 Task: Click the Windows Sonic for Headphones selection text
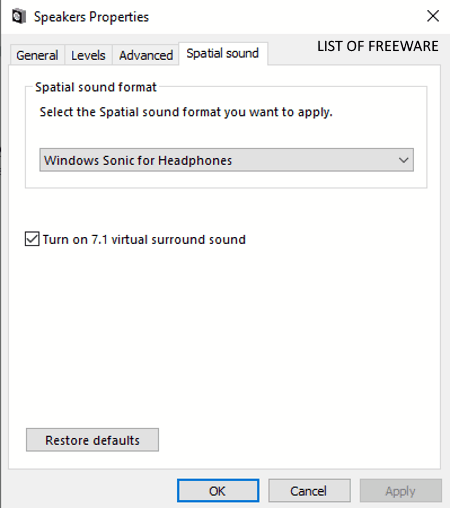click(x=138, y=160)
